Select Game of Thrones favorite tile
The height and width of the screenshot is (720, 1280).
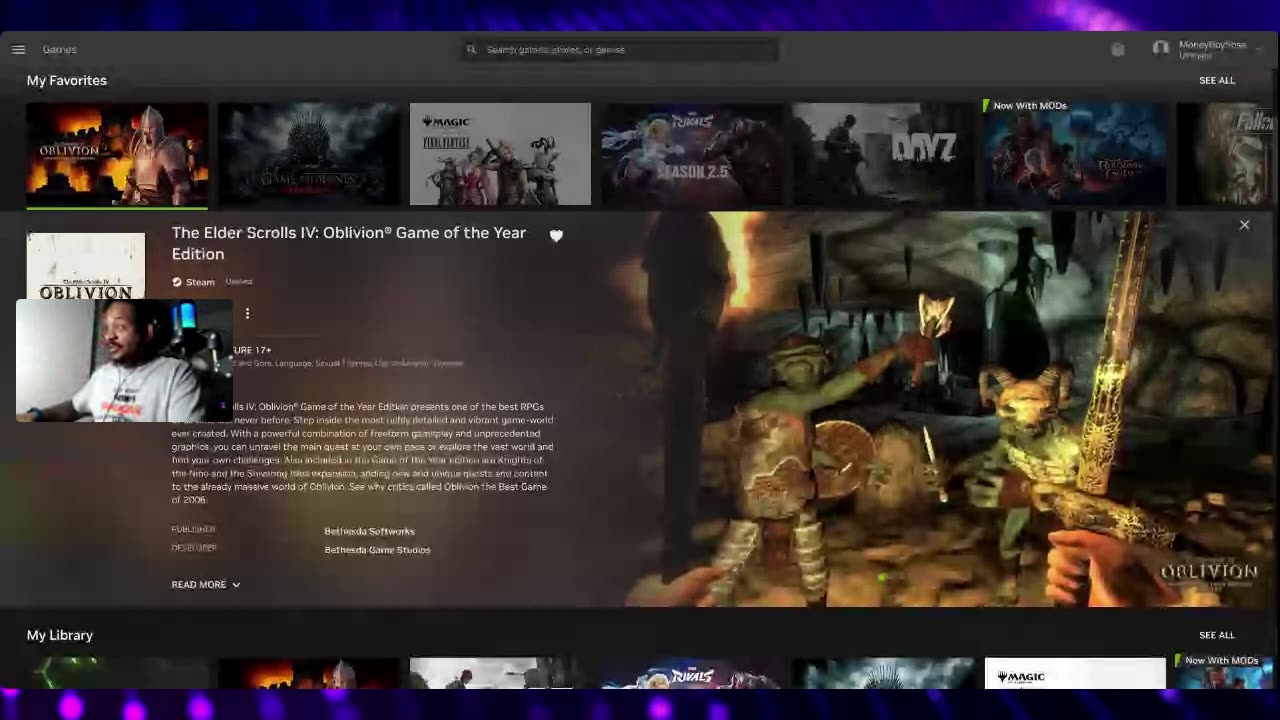pos(309,154)
